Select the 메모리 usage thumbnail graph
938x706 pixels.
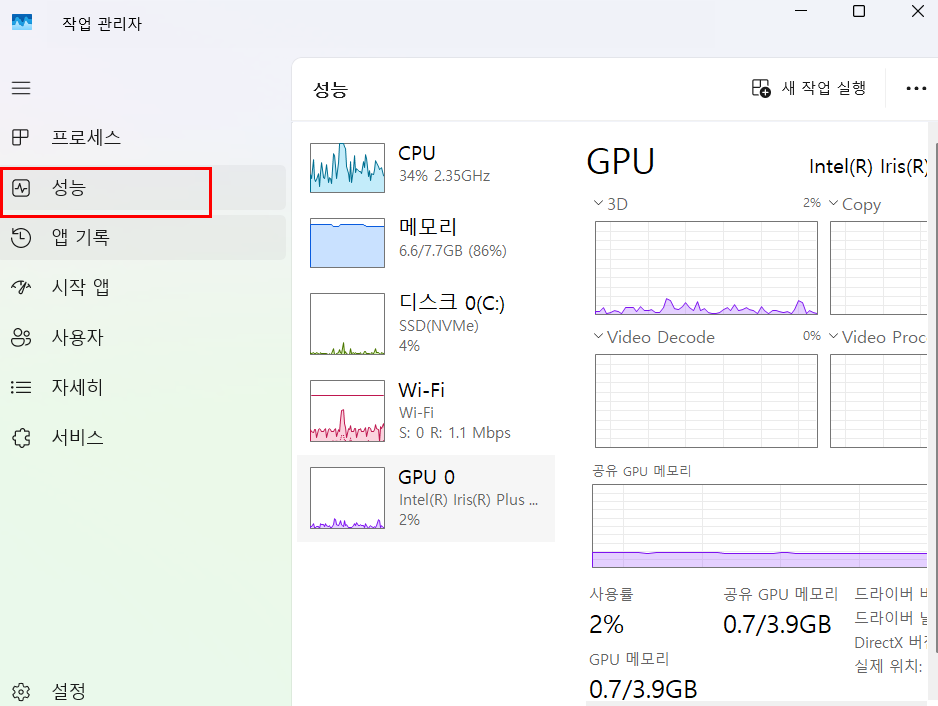[x=347, y=243]
